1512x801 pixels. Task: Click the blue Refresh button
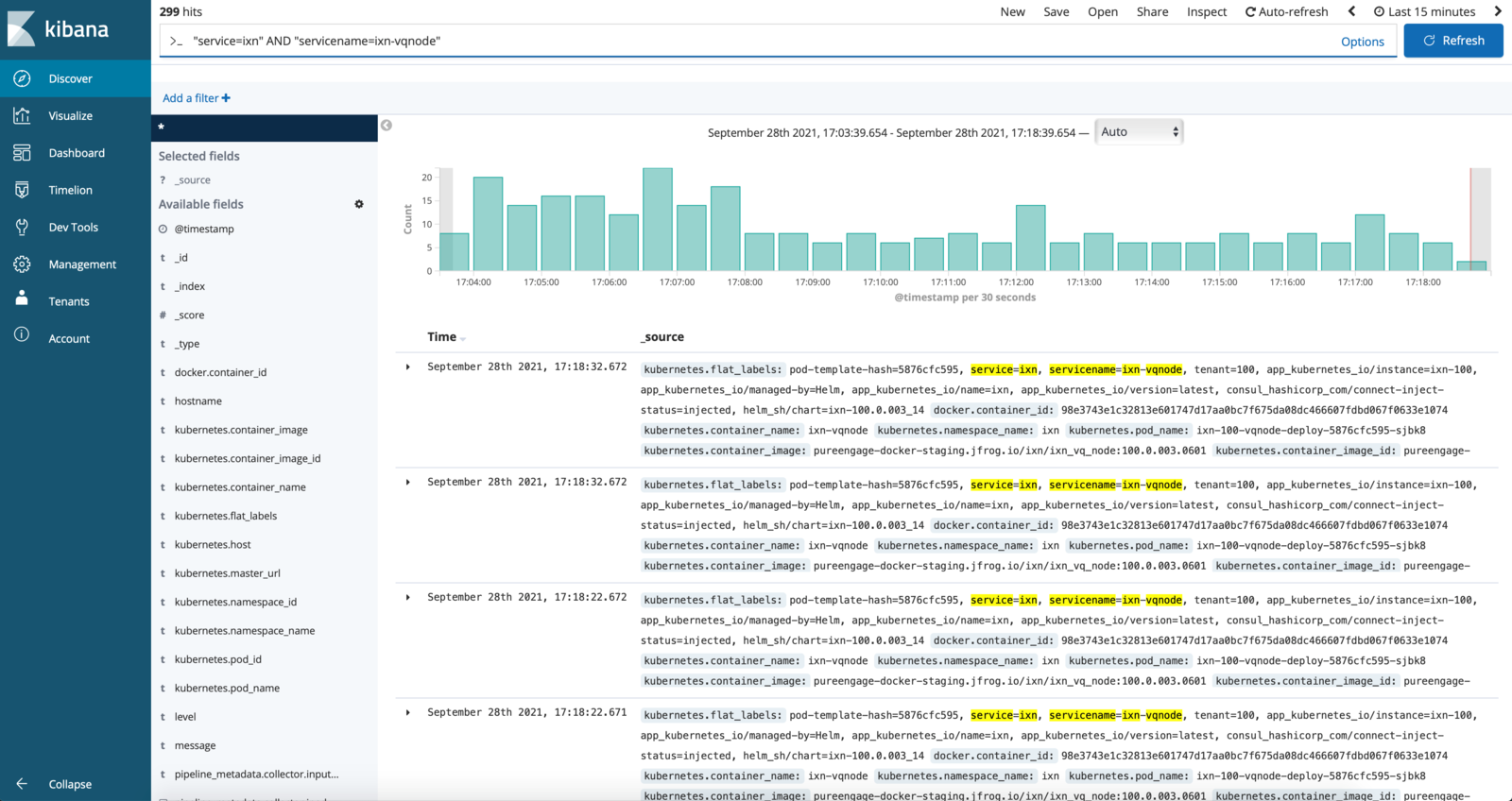[1453, 41]
